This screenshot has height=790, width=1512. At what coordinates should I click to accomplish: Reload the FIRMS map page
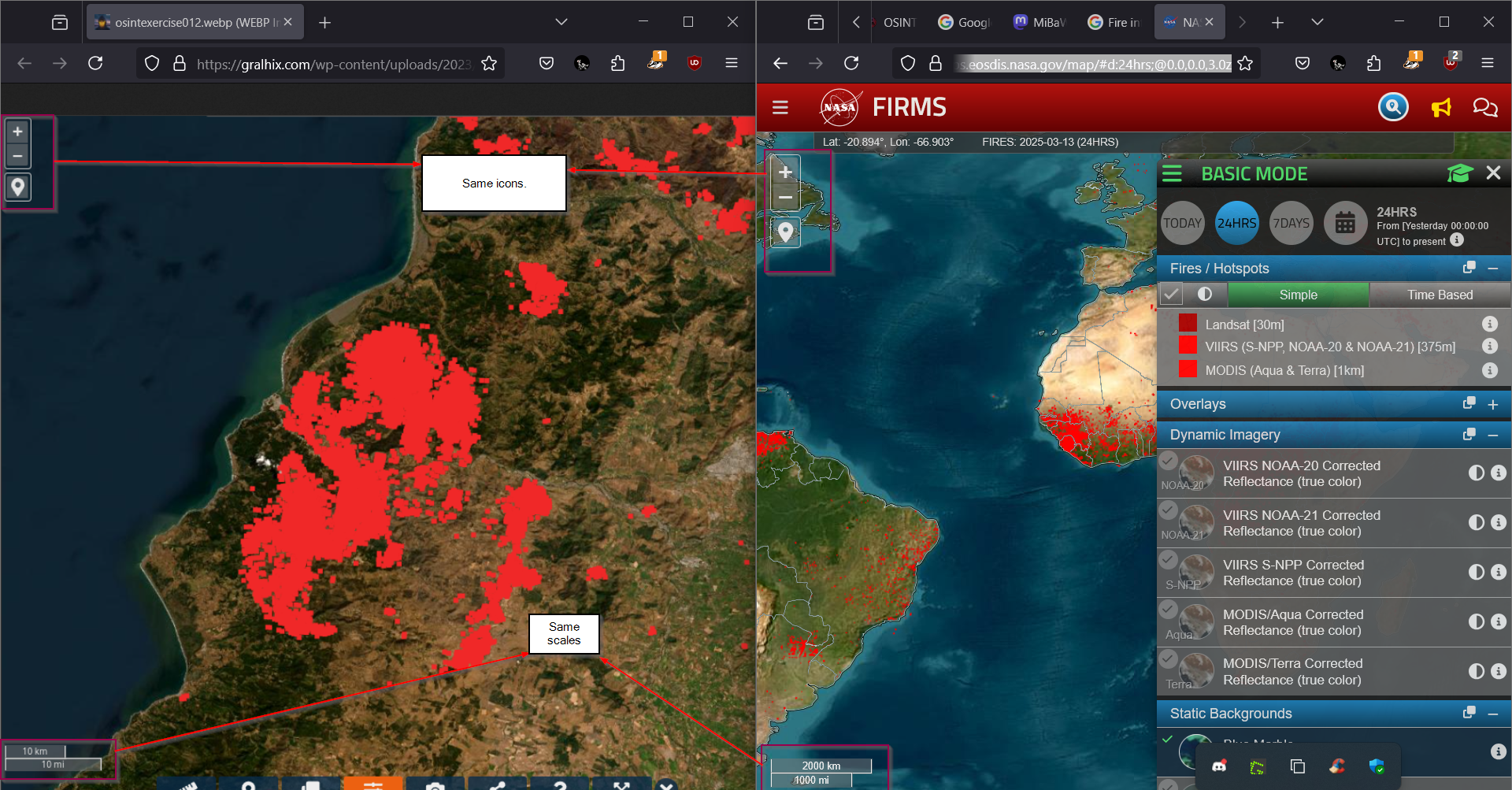click(851, 63)
